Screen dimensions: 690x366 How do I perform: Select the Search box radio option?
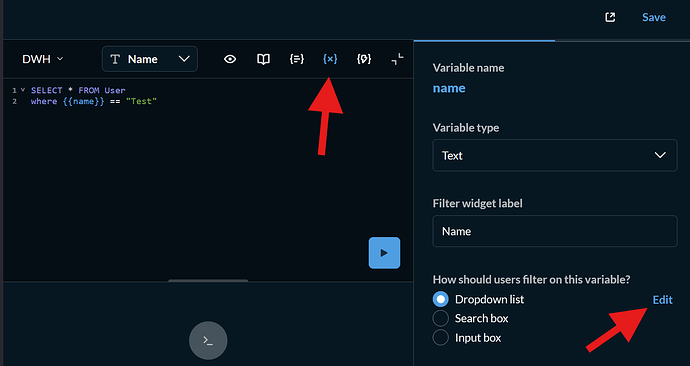click(440, 318)
